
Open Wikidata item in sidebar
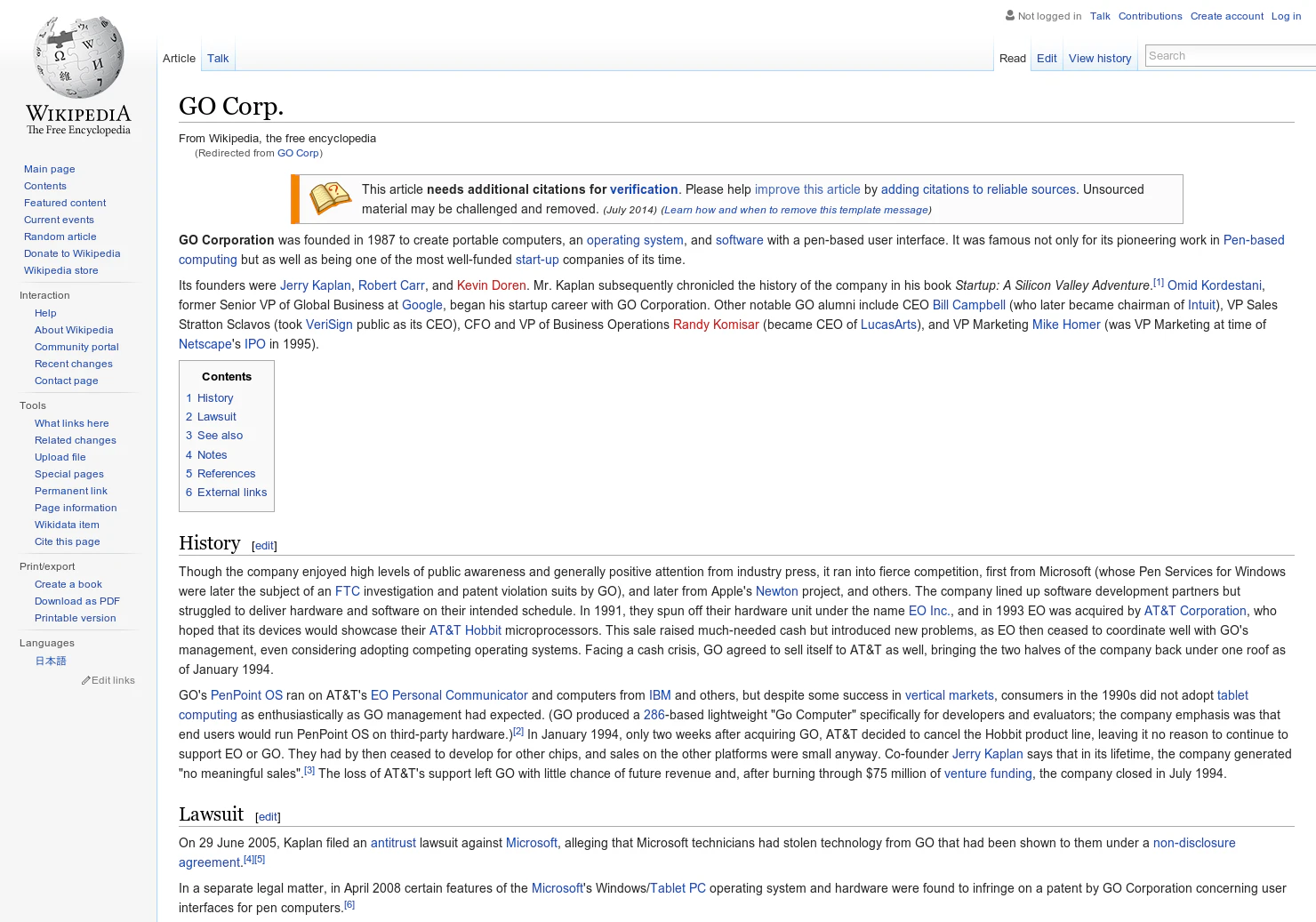pyautogui.click(x=67, y=525)
